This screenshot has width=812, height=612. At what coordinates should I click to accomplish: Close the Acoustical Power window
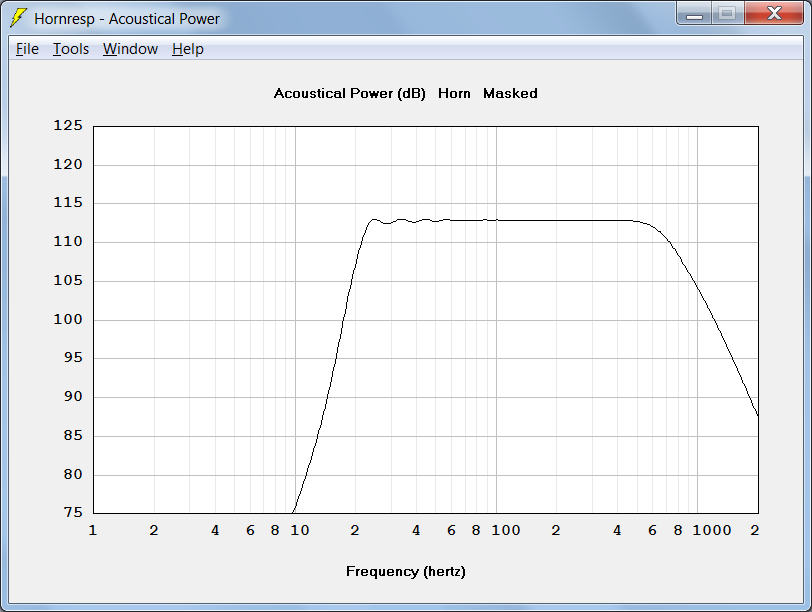[774, 14]
